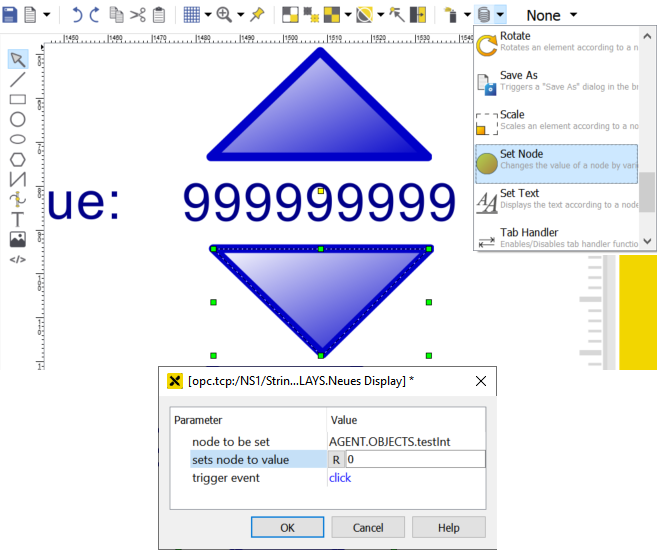Select the code tag tool
657x552 pixels.
[x=18, y=259]
